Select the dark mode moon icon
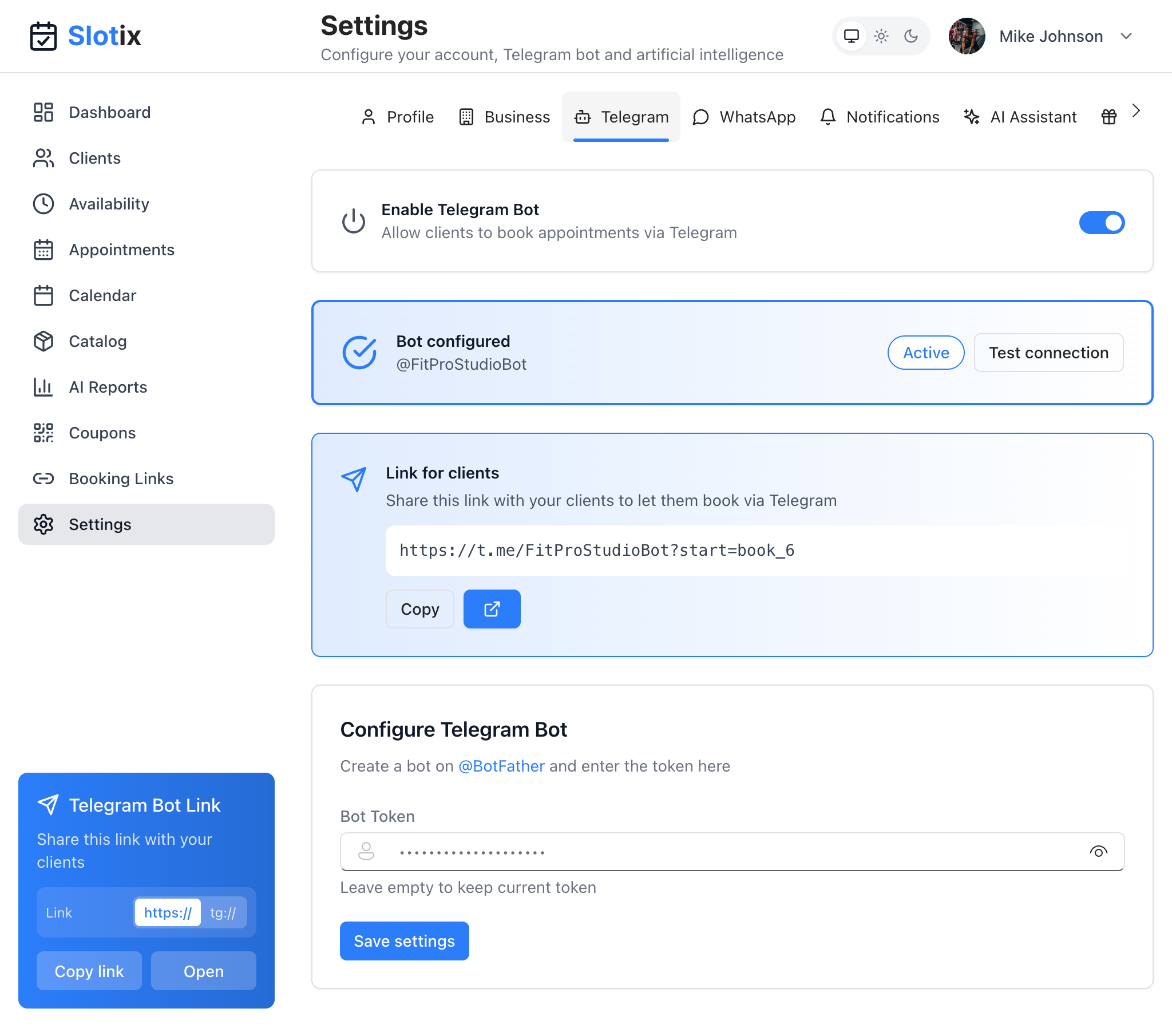This screenshot has width=1172, height=1036. pos(910,36)
